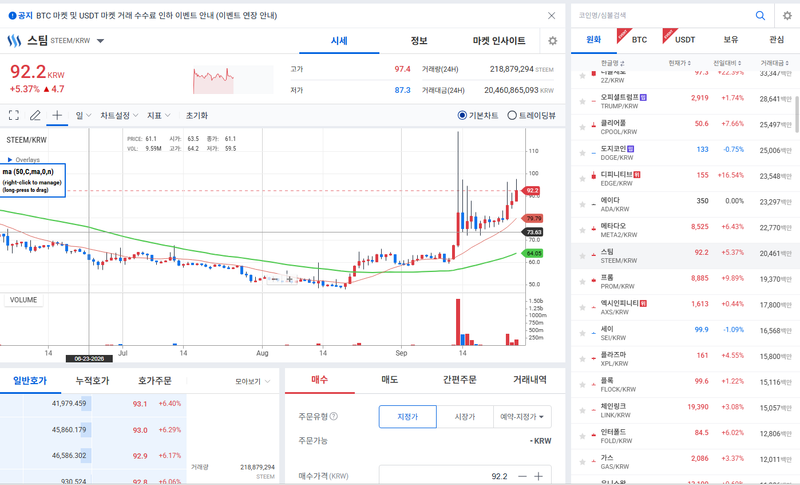Open the 간편주문 tab
Screen dimensions: 800x485
[x=460, y=380]
